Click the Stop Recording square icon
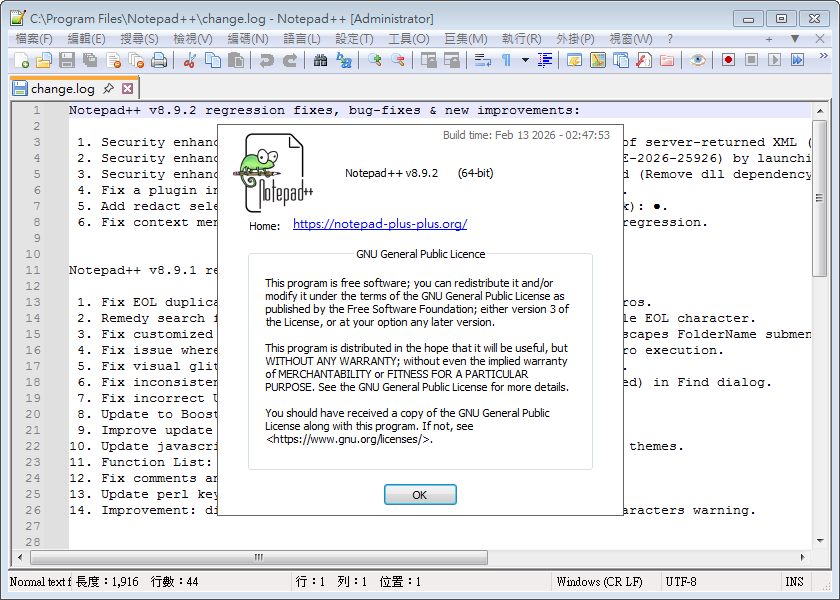The image size is (840, 600). [x=751, y=60]
